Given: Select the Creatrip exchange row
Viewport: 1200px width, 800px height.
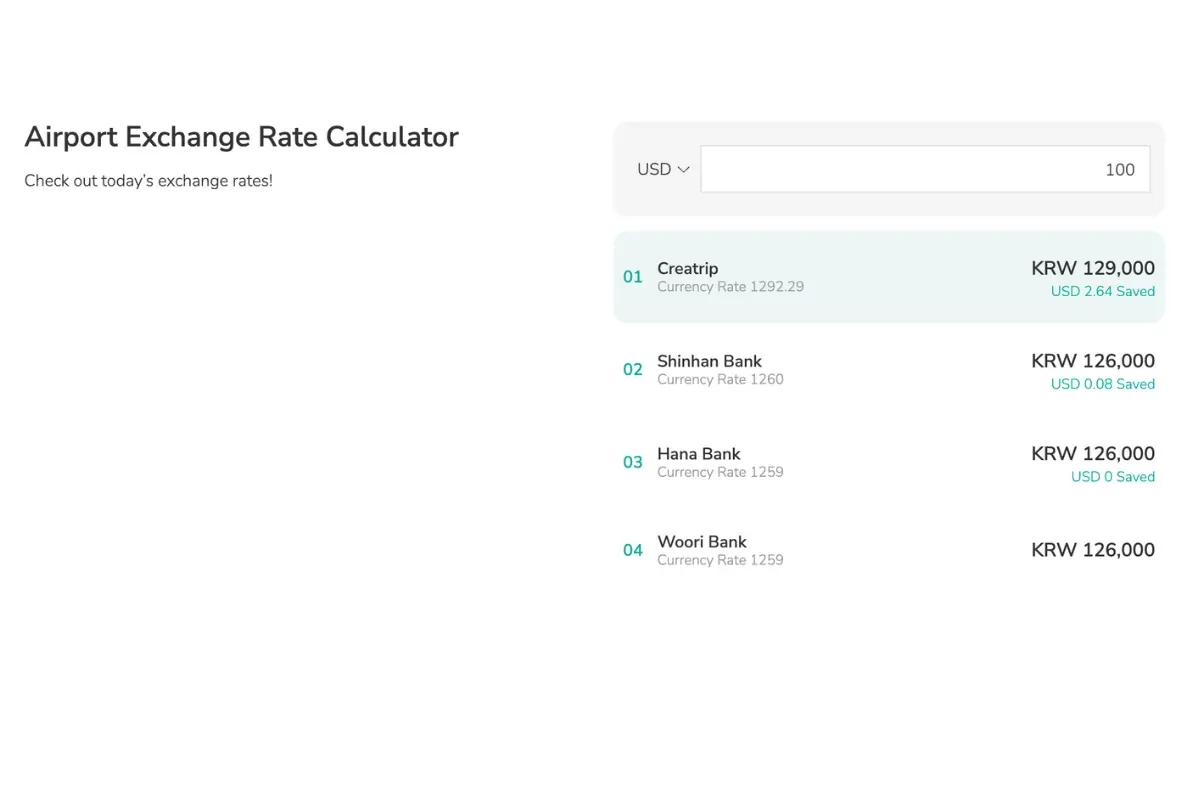Looking at the screenshot, I should [889, 277].
